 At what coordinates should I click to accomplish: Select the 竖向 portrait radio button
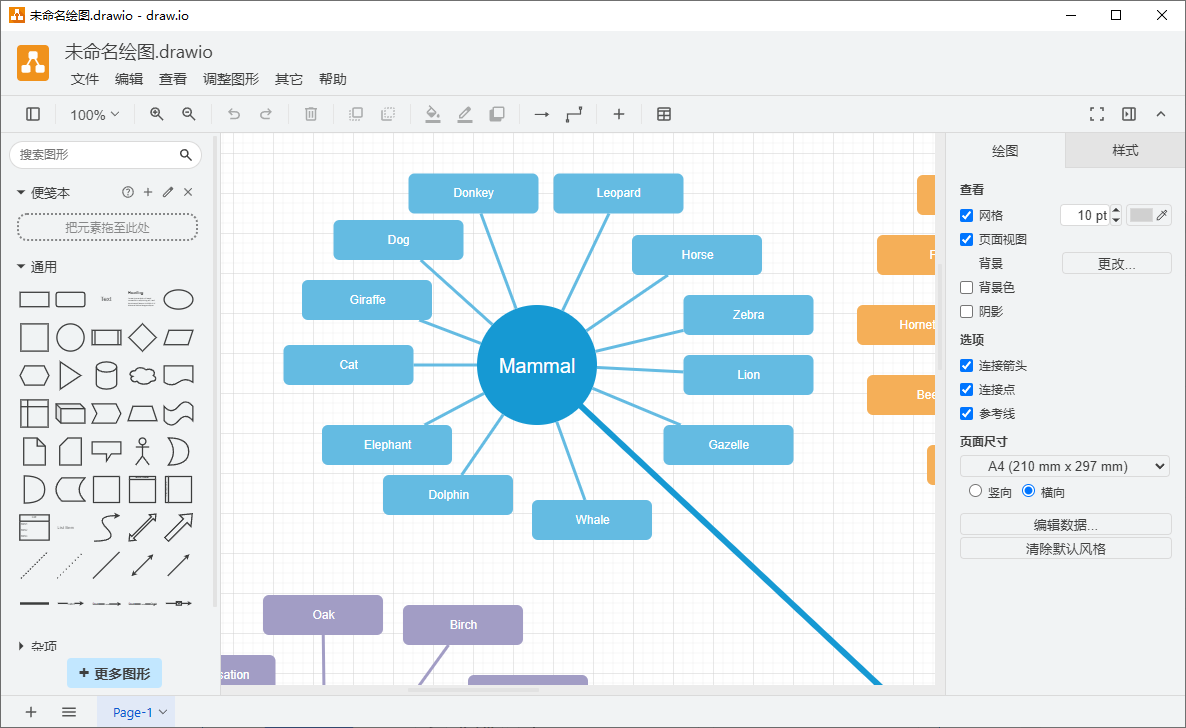975,490
